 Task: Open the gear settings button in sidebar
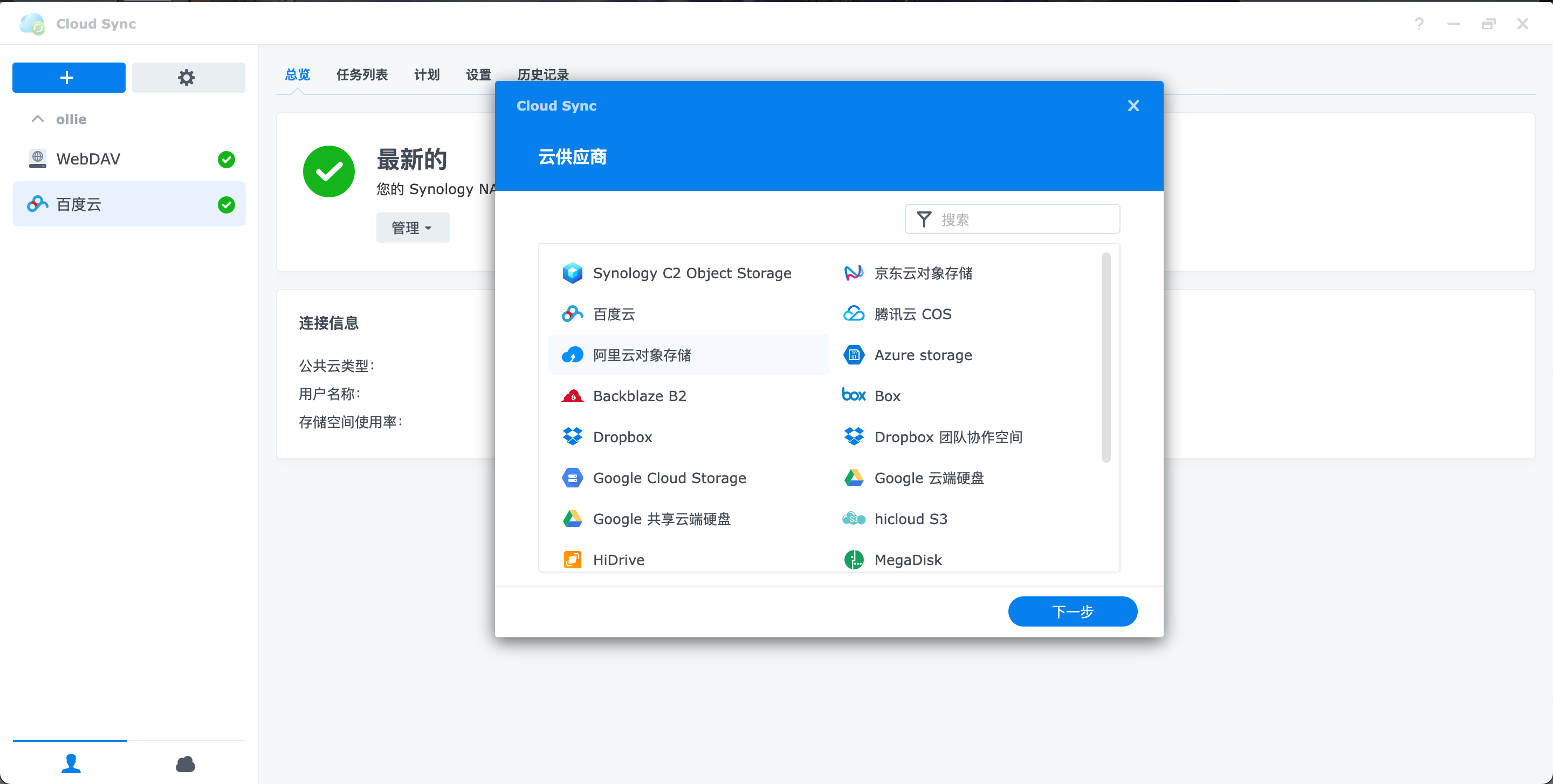point(188,78)
